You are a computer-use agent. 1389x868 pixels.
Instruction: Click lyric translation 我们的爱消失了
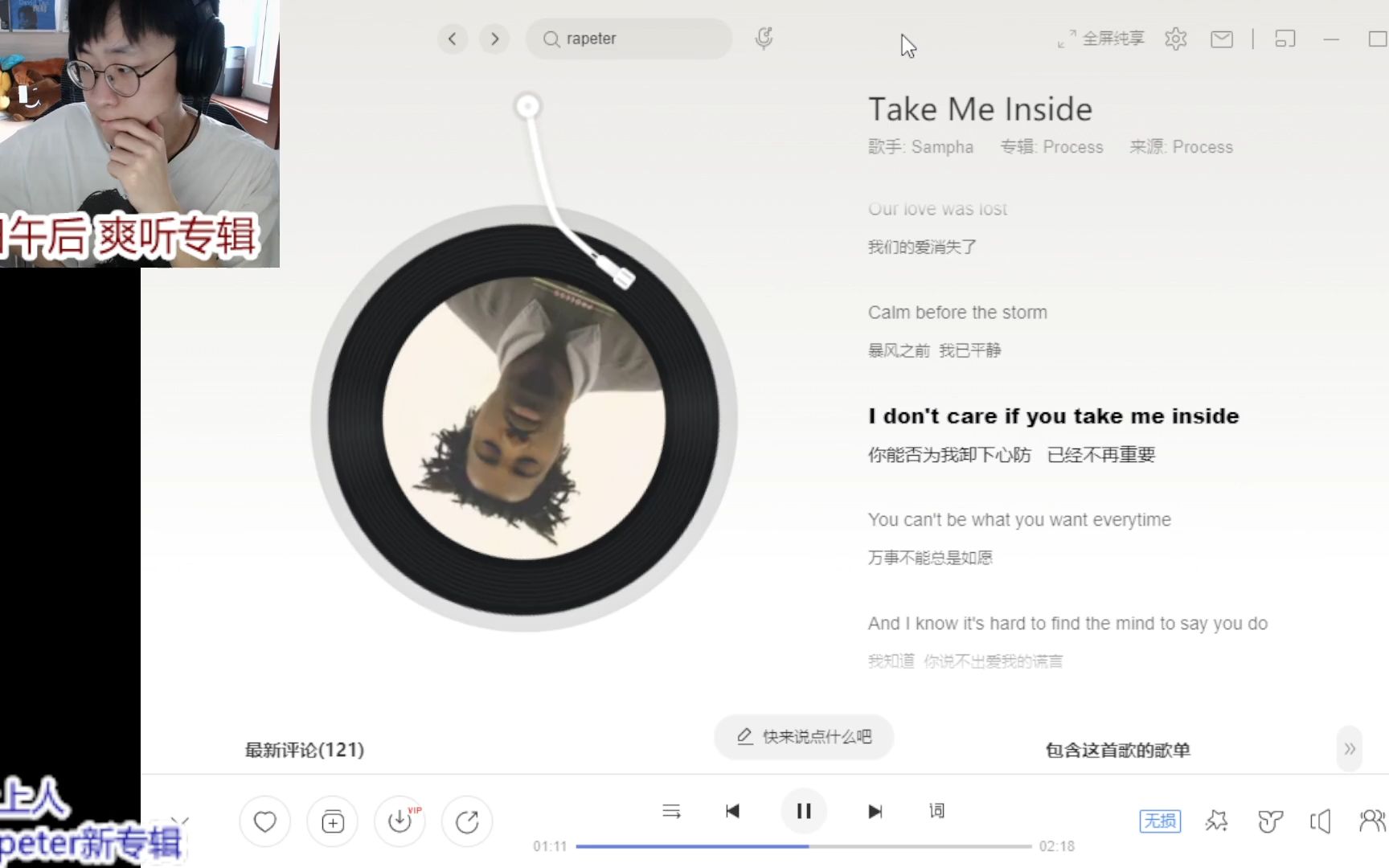tap(922, 248)
